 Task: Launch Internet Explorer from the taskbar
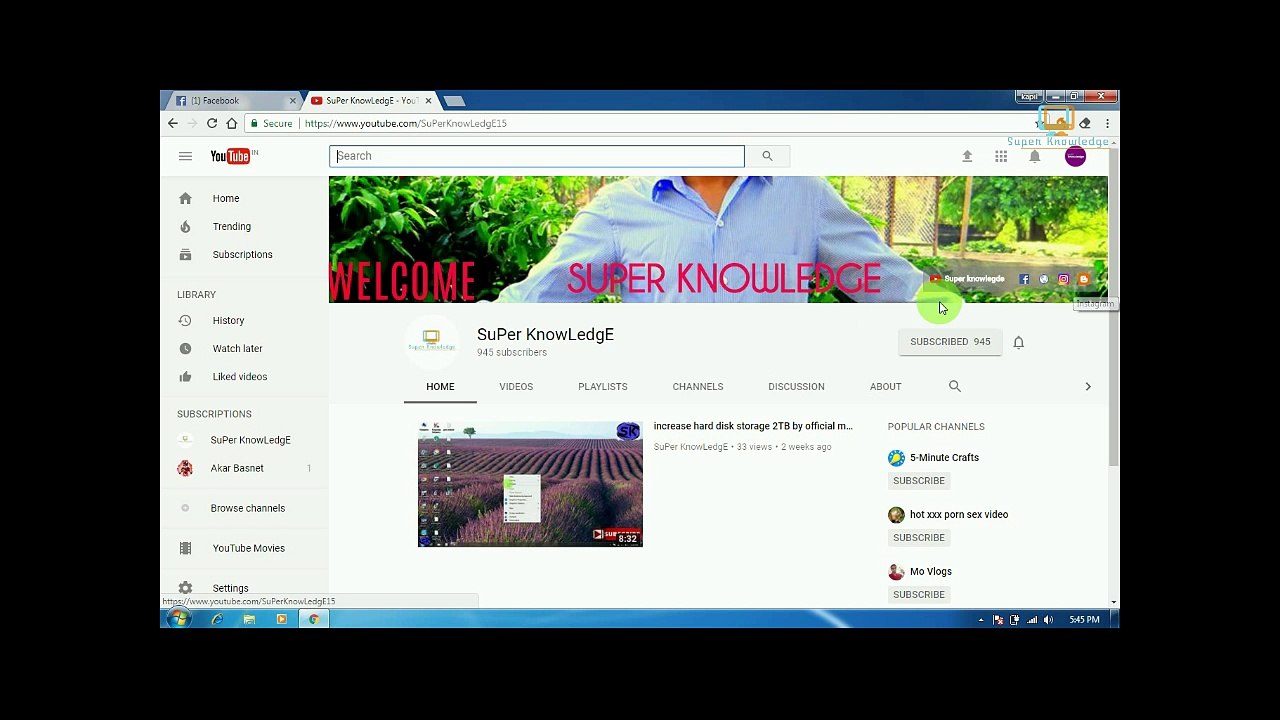pos(217,620)
